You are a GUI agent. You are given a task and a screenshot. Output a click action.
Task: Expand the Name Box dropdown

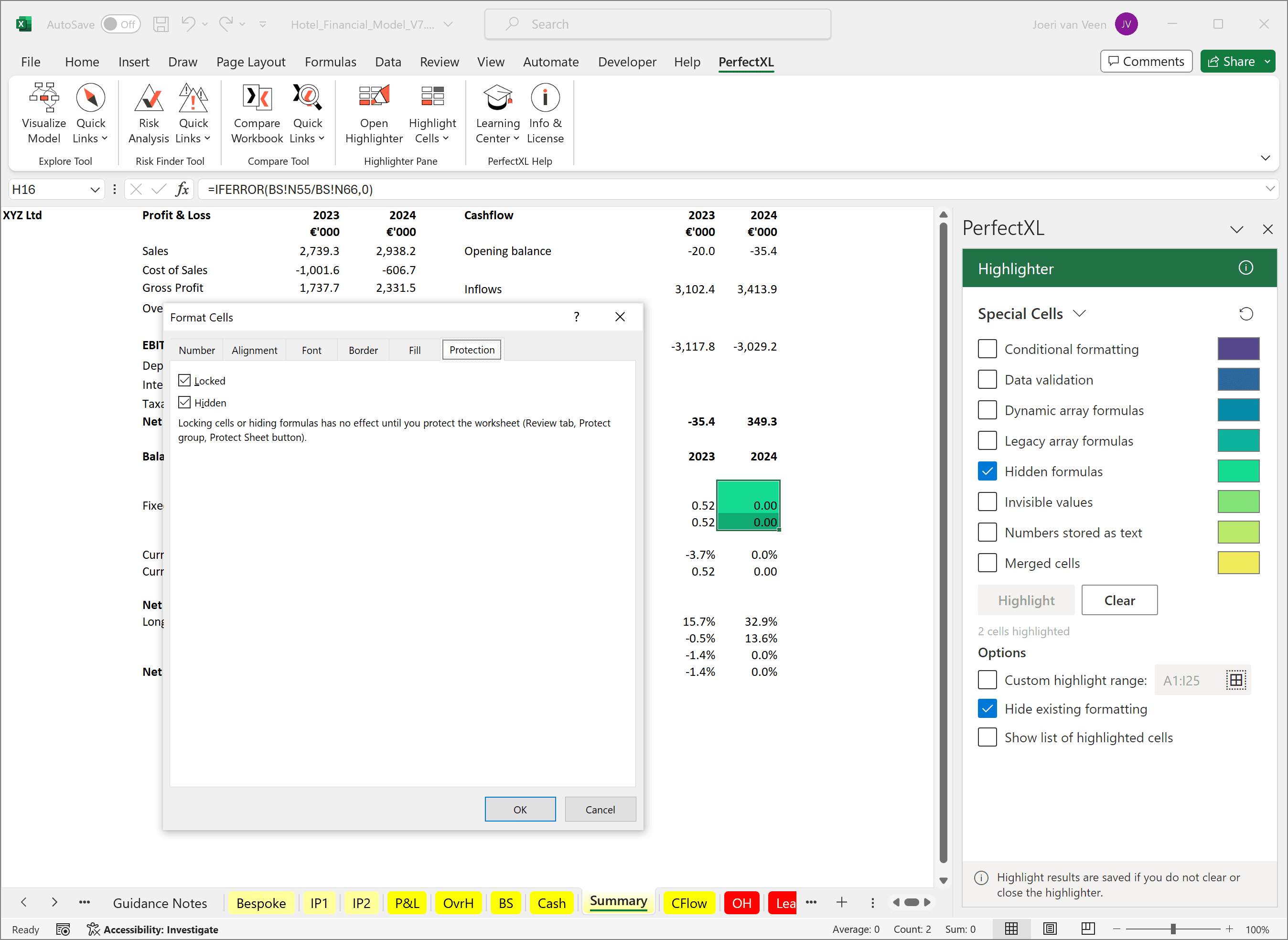95,190
